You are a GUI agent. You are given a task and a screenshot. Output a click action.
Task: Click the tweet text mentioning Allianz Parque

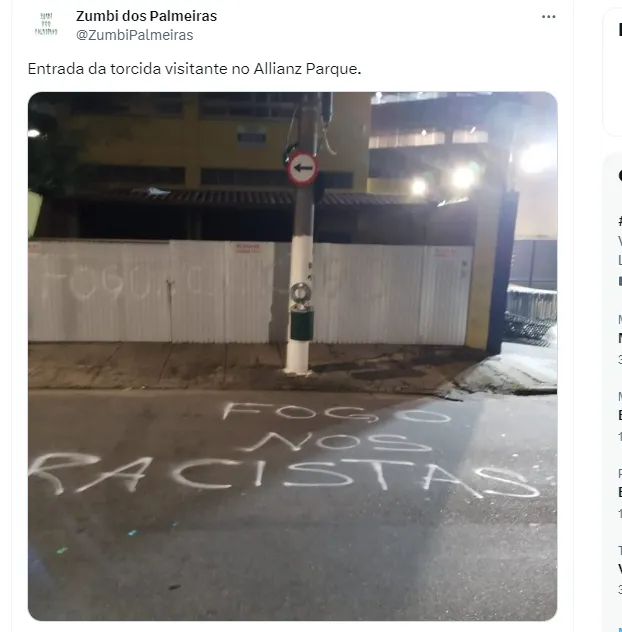pyautogui.click(x=194, y=69)
